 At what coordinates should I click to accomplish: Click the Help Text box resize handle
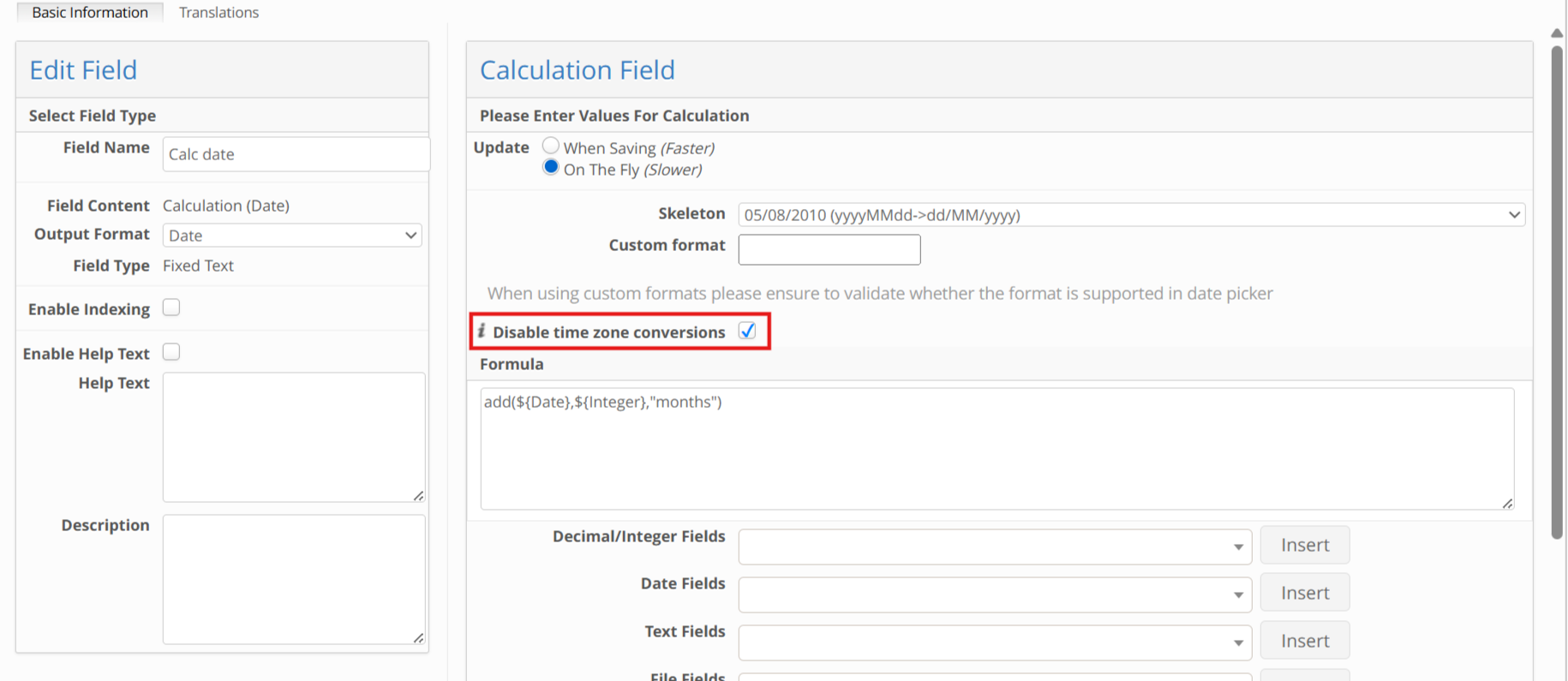point(418,495)
